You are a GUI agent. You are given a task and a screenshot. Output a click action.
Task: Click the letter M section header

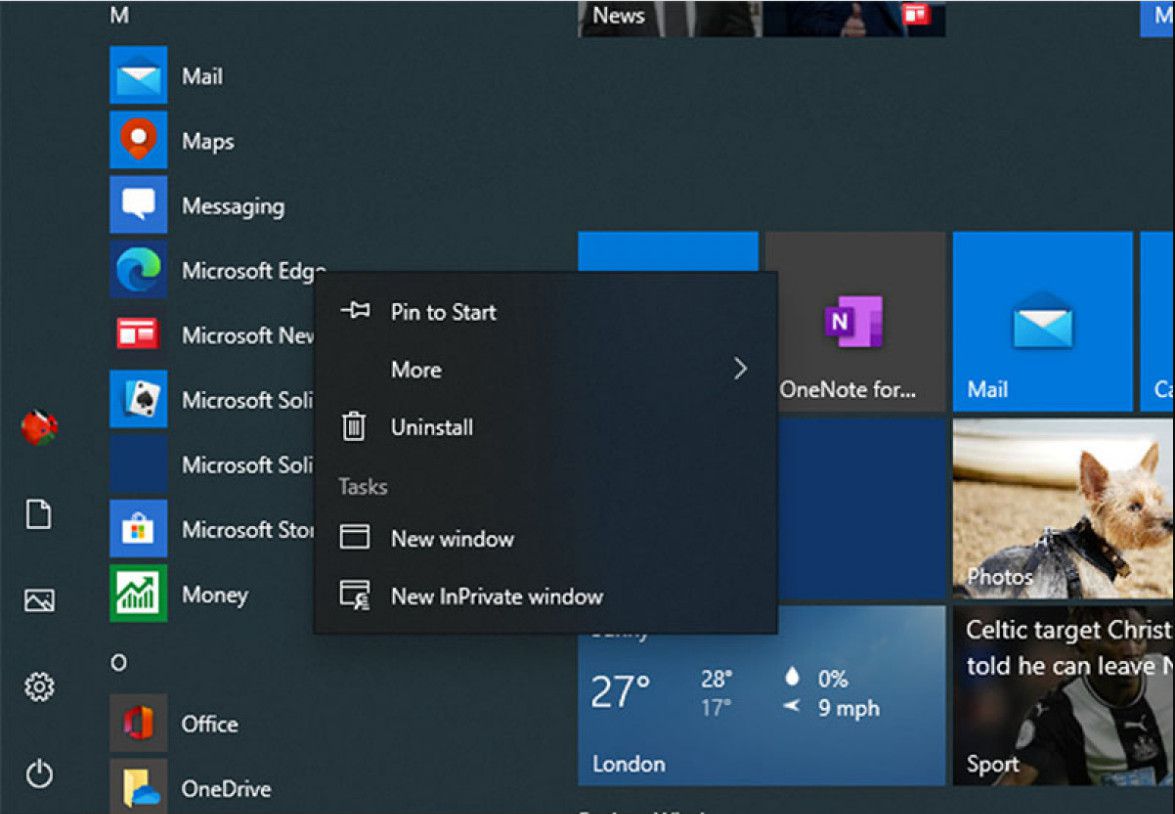pos(119,15)
